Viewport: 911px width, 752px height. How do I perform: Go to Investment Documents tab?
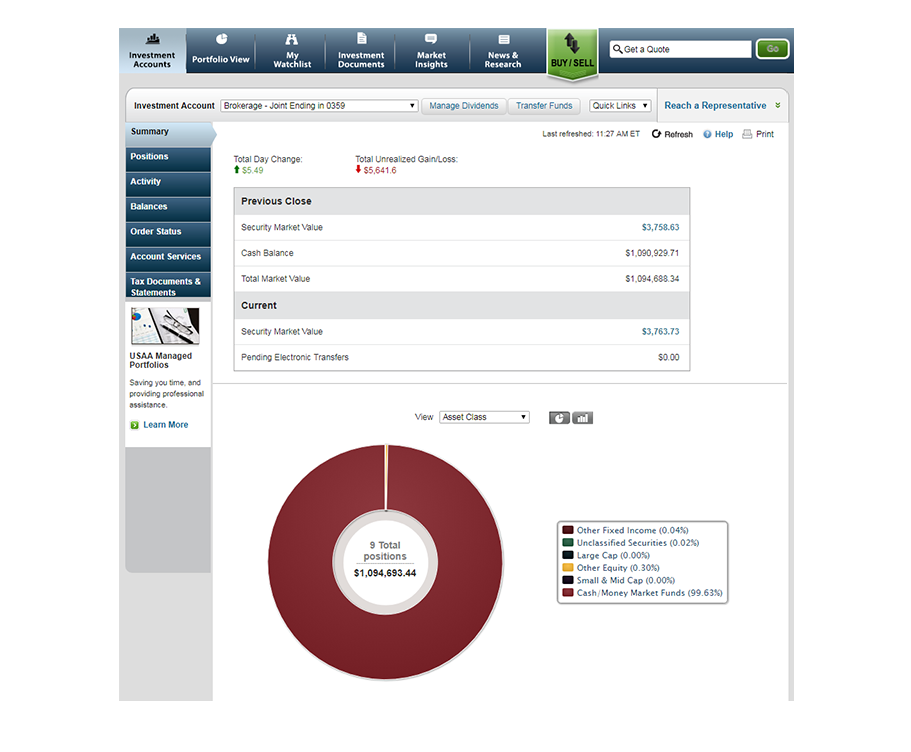coord(361,51)
